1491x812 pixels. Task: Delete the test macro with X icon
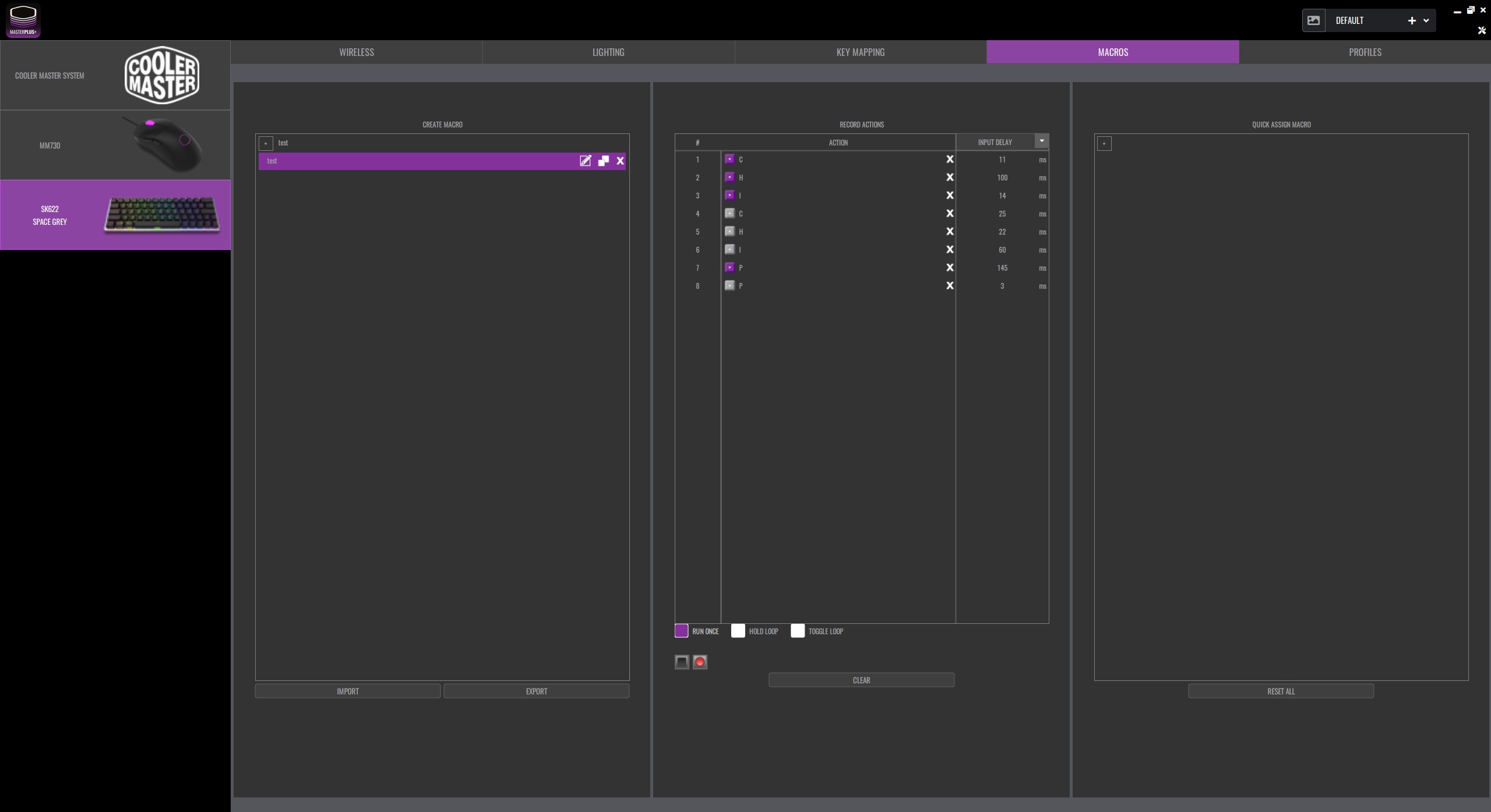pos(620,161)
